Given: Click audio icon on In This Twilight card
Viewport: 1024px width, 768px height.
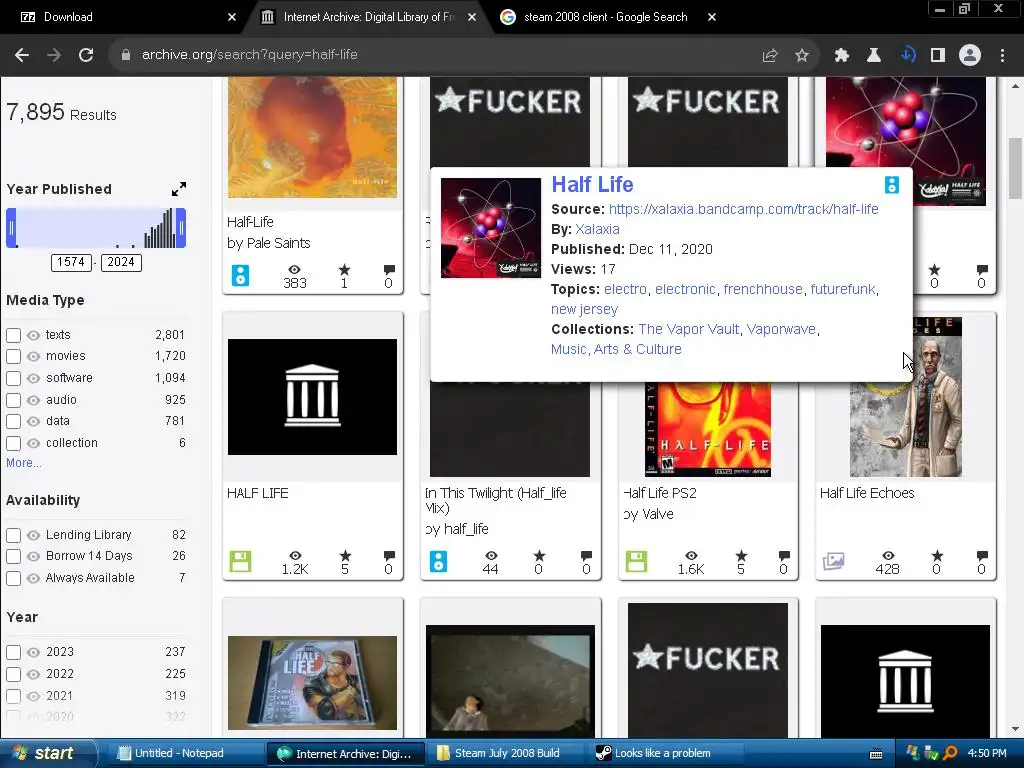Looking at the screenshot, I should pyautogui.click(x=438, y=562).
